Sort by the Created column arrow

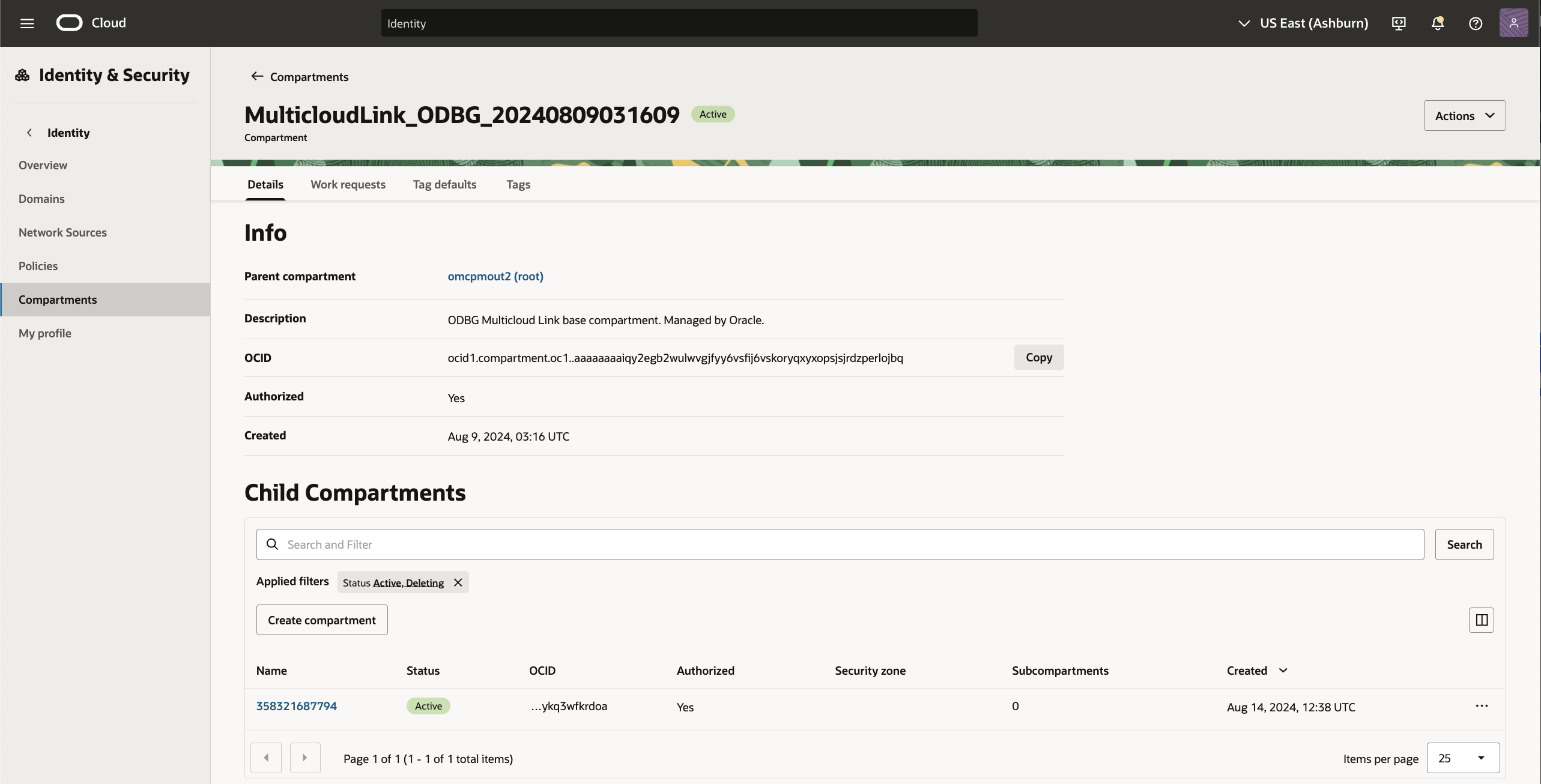[x=1283, y=671]
